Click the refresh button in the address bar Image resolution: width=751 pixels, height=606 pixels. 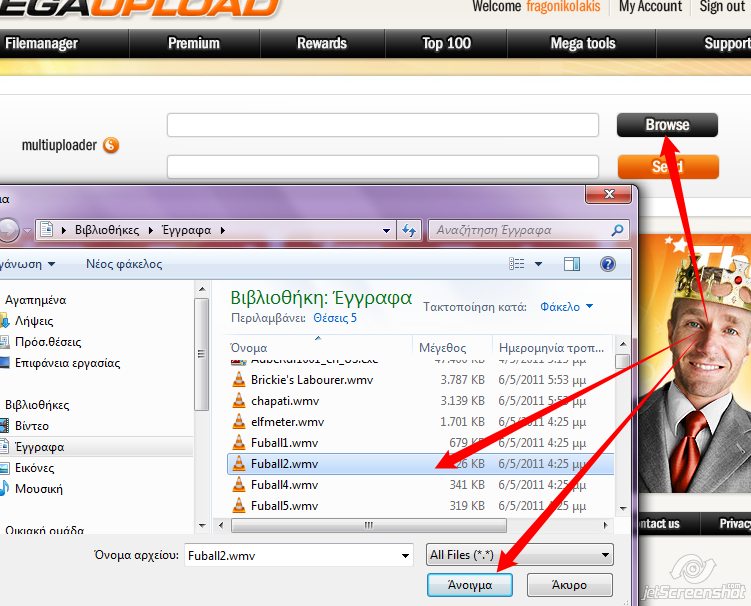(409, 230)
